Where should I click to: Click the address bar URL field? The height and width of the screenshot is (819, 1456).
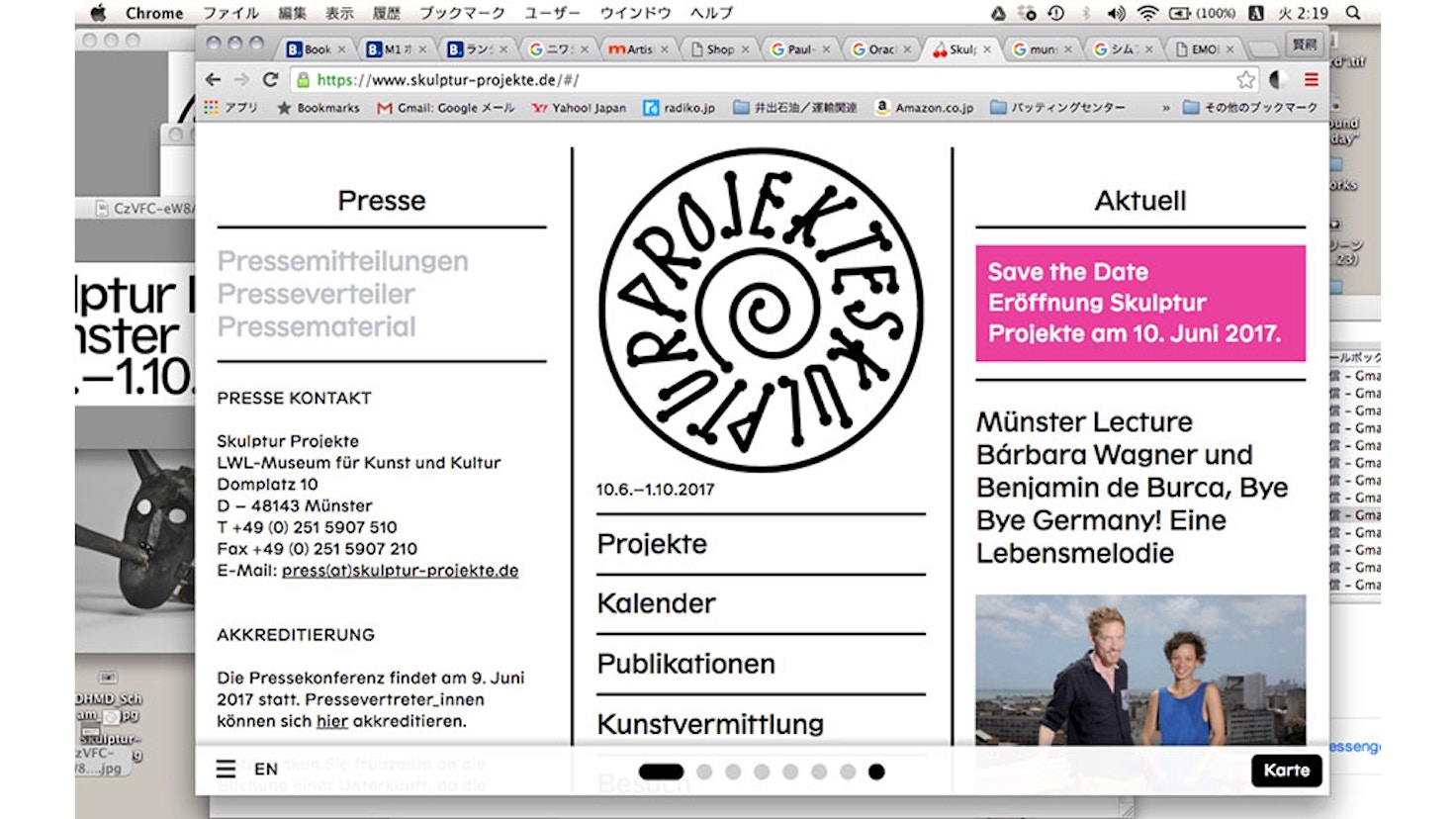click(692, 79)
